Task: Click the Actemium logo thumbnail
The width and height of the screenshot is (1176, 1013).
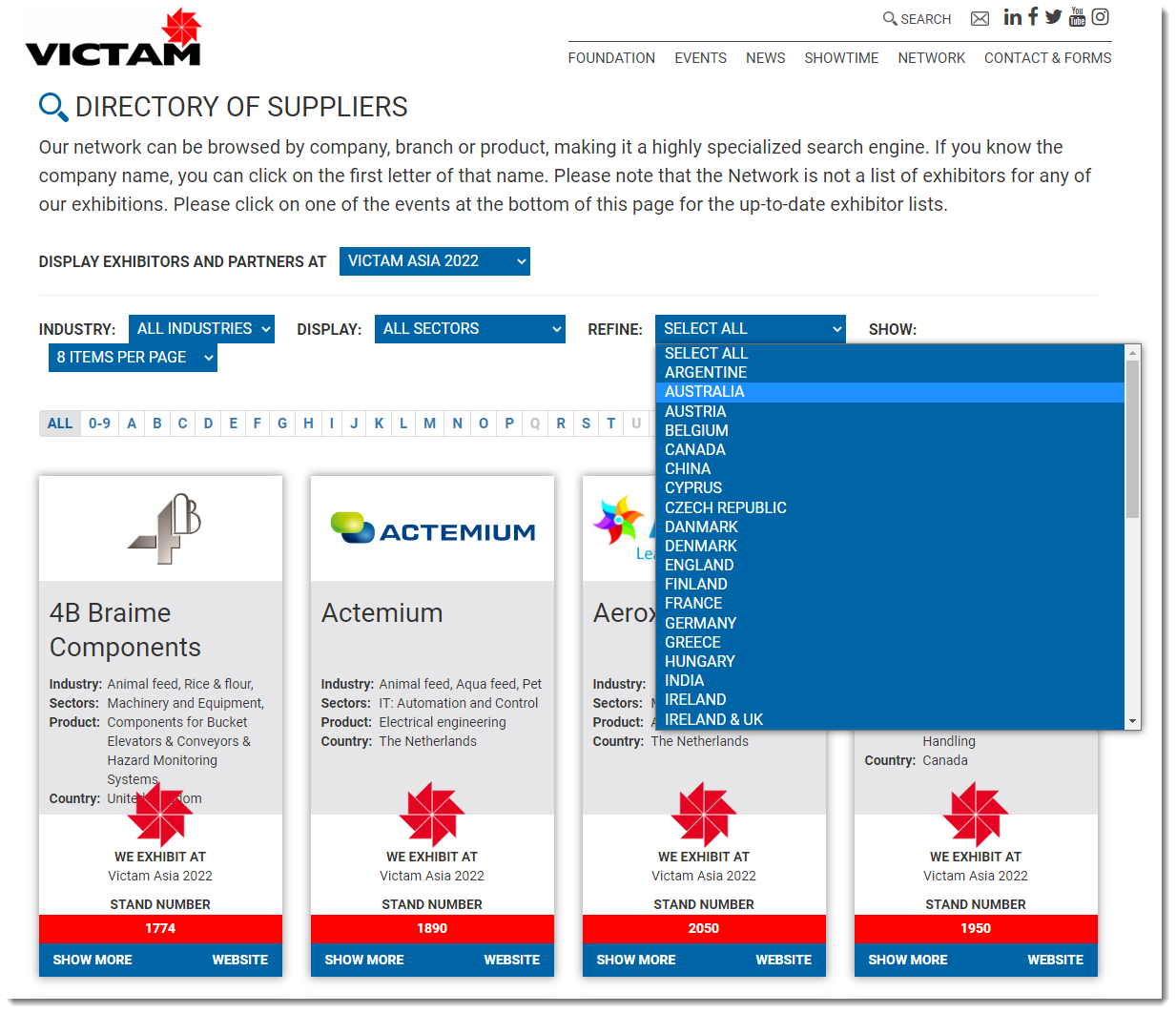Action: click(432, 529)
